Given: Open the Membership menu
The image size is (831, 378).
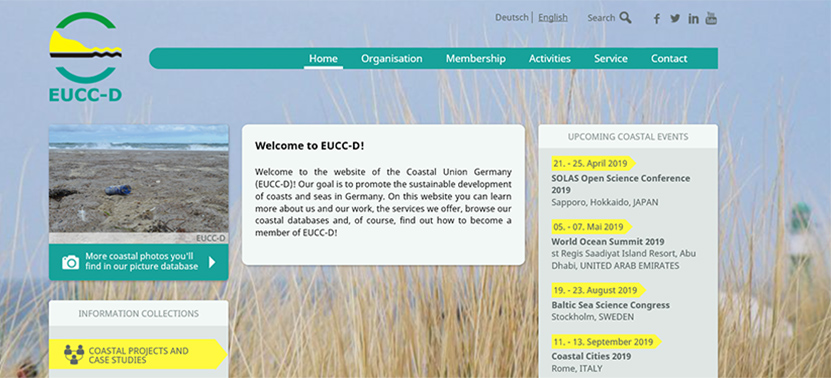Looking at the screenshot, I should coord(475,58).
